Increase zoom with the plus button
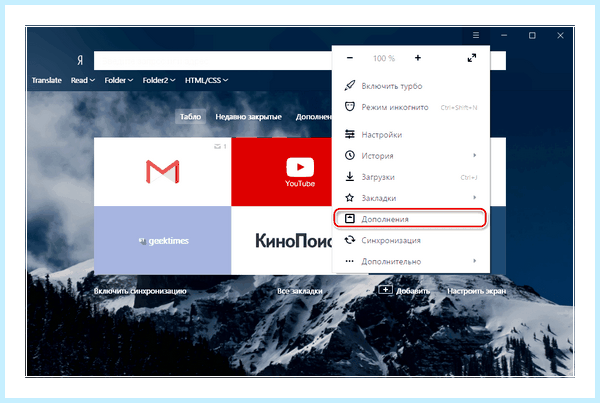The image size is (600, 403). click(417, 58)
